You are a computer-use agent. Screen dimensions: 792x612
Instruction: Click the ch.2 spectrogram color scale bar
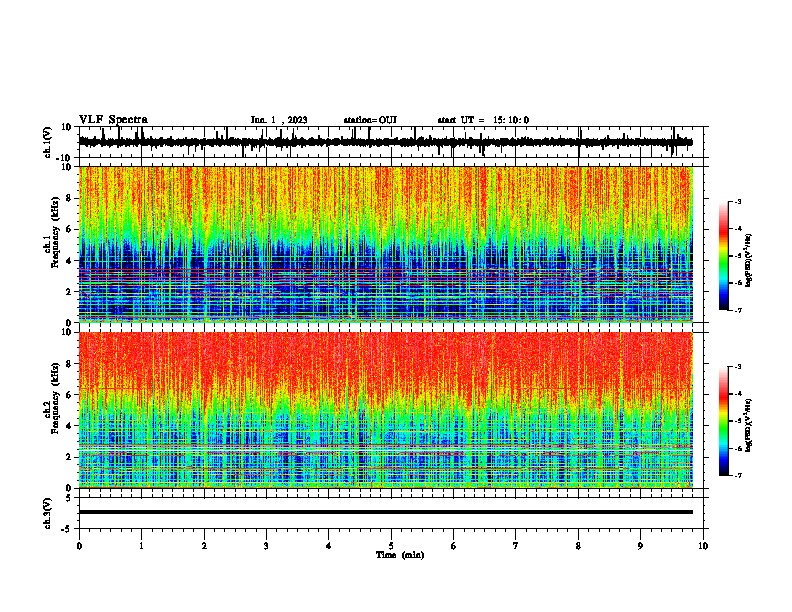pyautogui.click(x=723, y=421)
